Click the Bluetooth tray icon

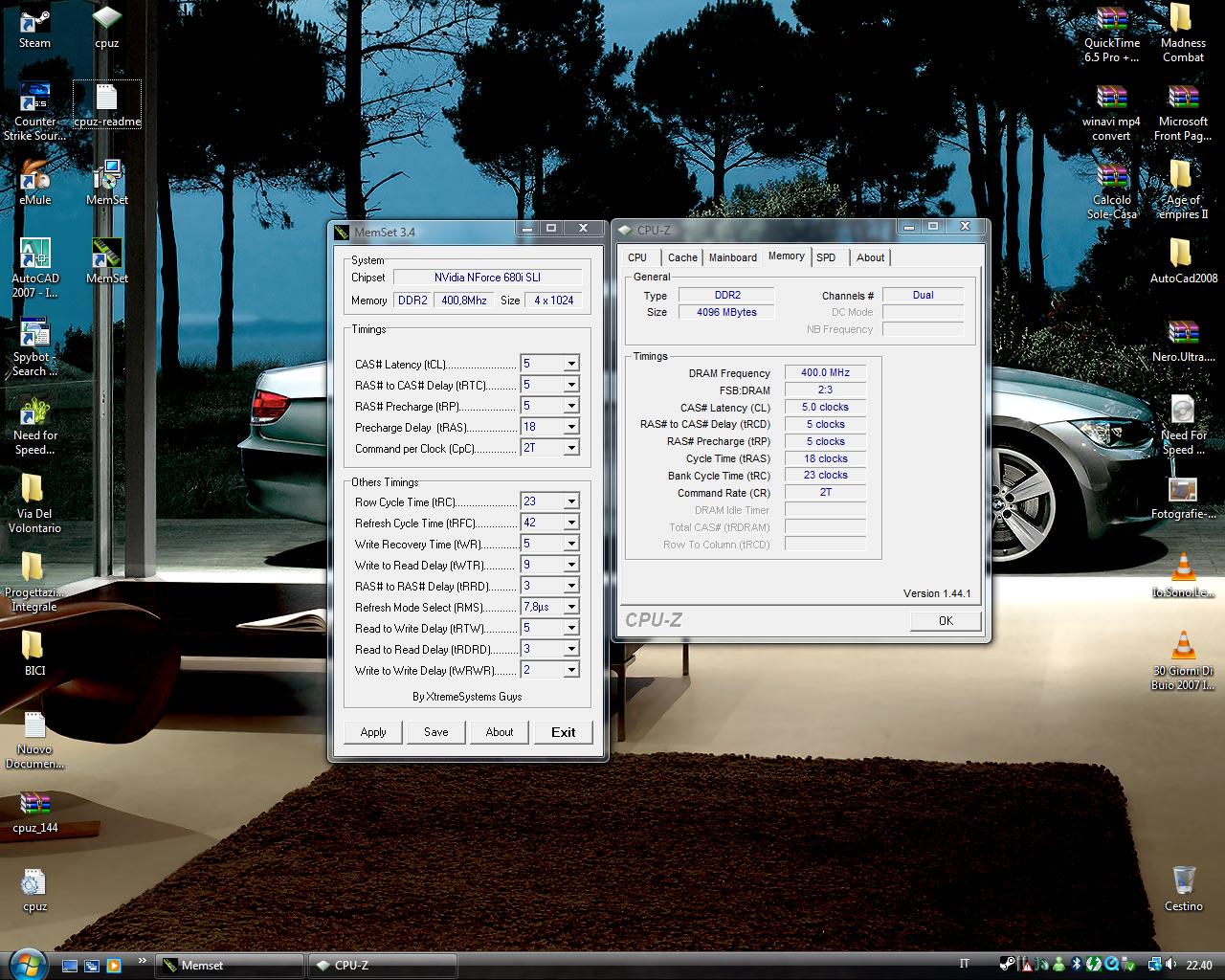tap(1076, 965)
